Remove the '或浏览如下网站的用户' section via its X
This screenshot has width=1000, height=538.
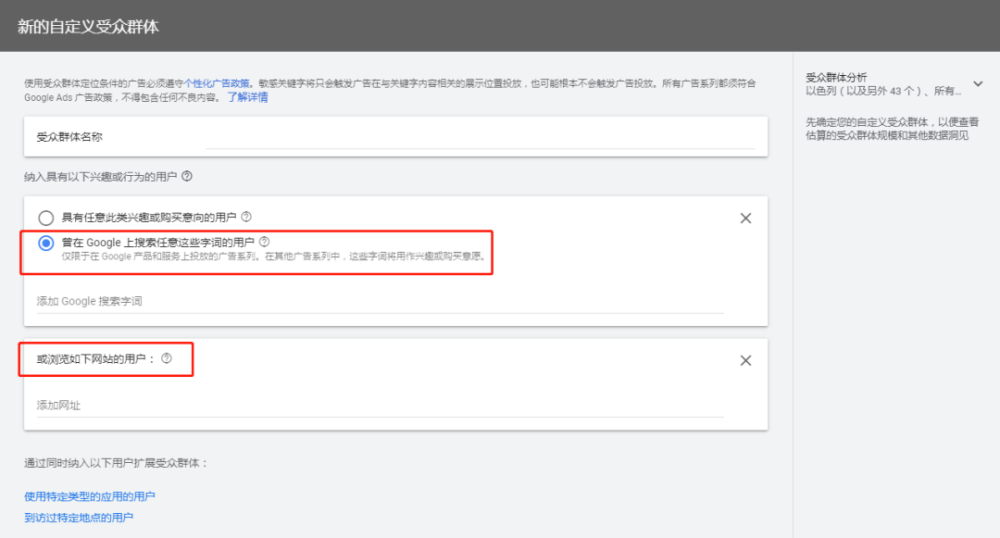point(746,360)
